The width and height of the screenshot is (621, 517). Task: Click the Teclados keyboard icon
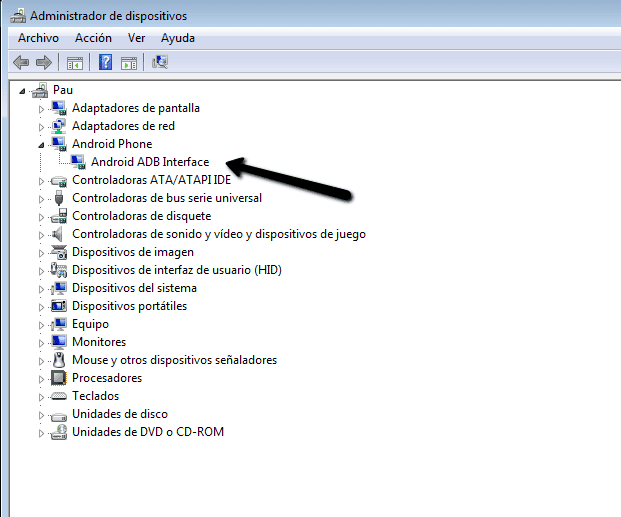[x=59, y=396]
